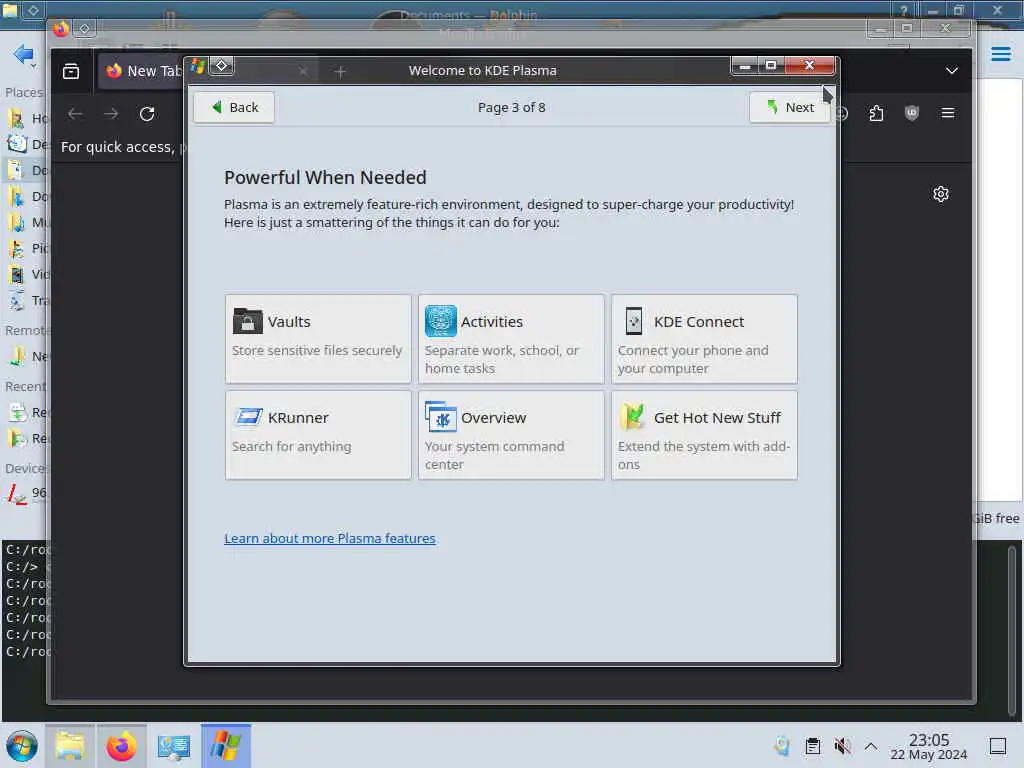Open the KDE Connect feature card

704,339
